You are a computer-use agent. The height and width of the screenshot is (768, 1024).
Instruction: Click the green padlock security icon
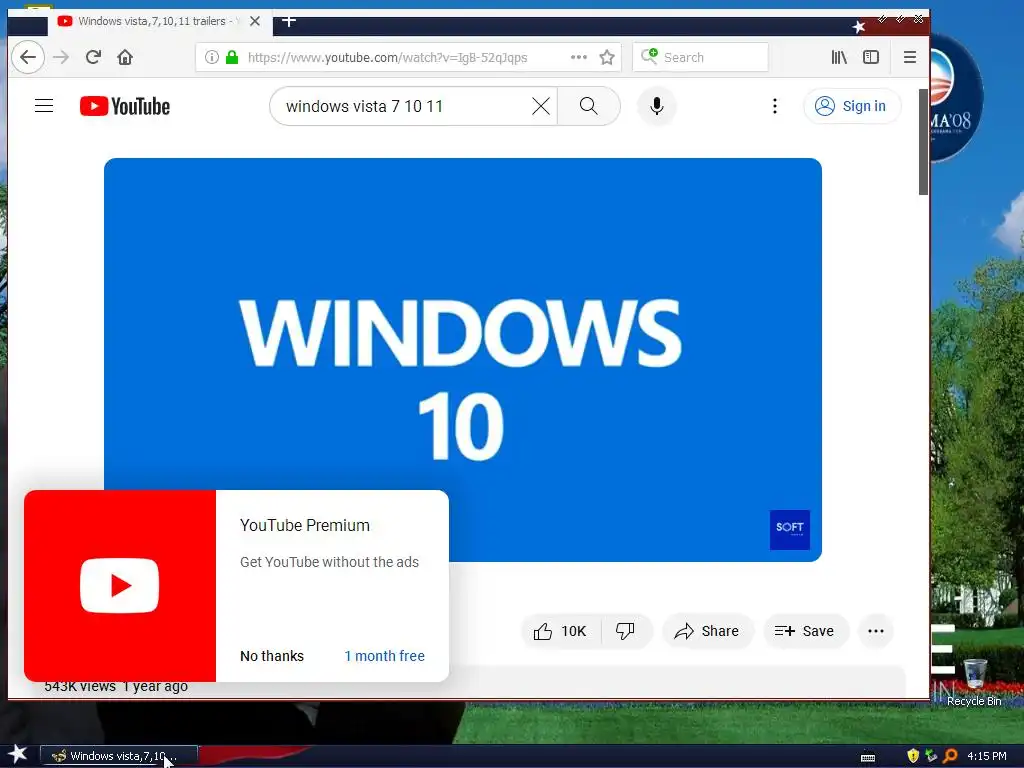click(232, 57)
